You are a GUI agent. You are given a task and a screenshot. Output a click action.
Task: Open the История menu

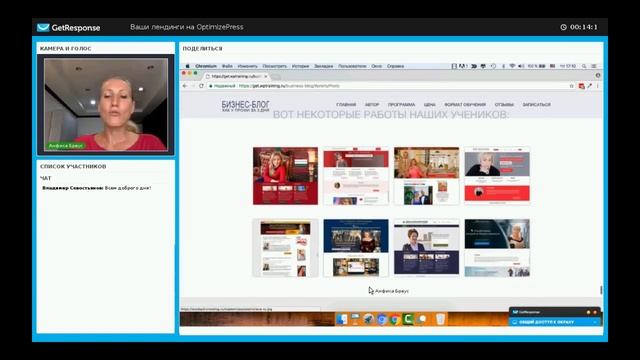[300, 66]
